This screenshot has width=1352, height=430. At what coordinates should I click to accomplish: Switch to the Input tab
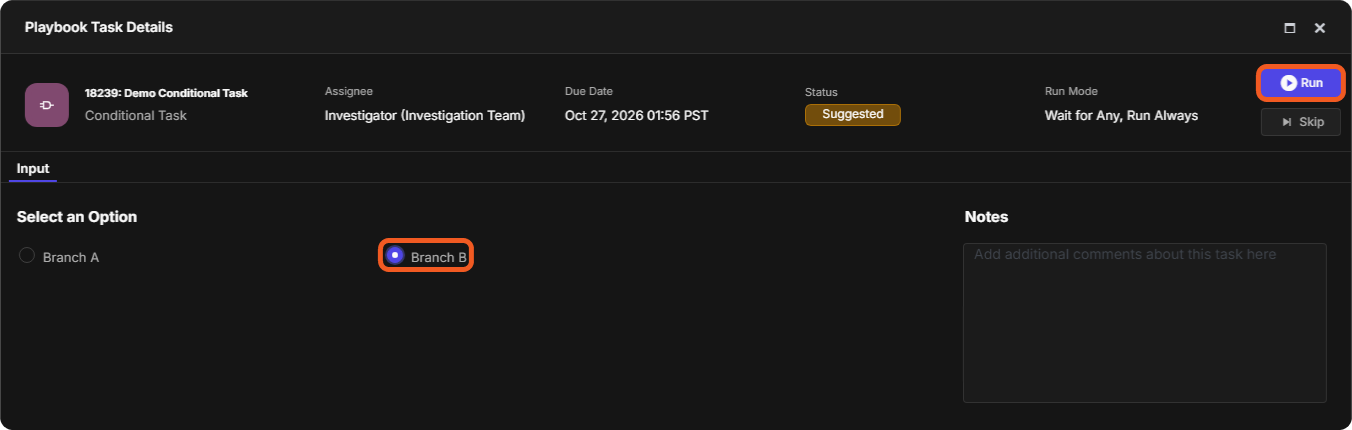click(33, 168)
